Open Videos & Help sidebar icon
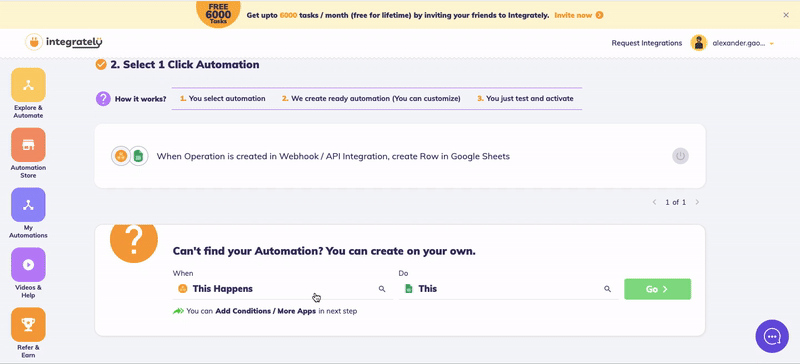The width and height of the screenshot is (800, 364). (x=28, y=264)
